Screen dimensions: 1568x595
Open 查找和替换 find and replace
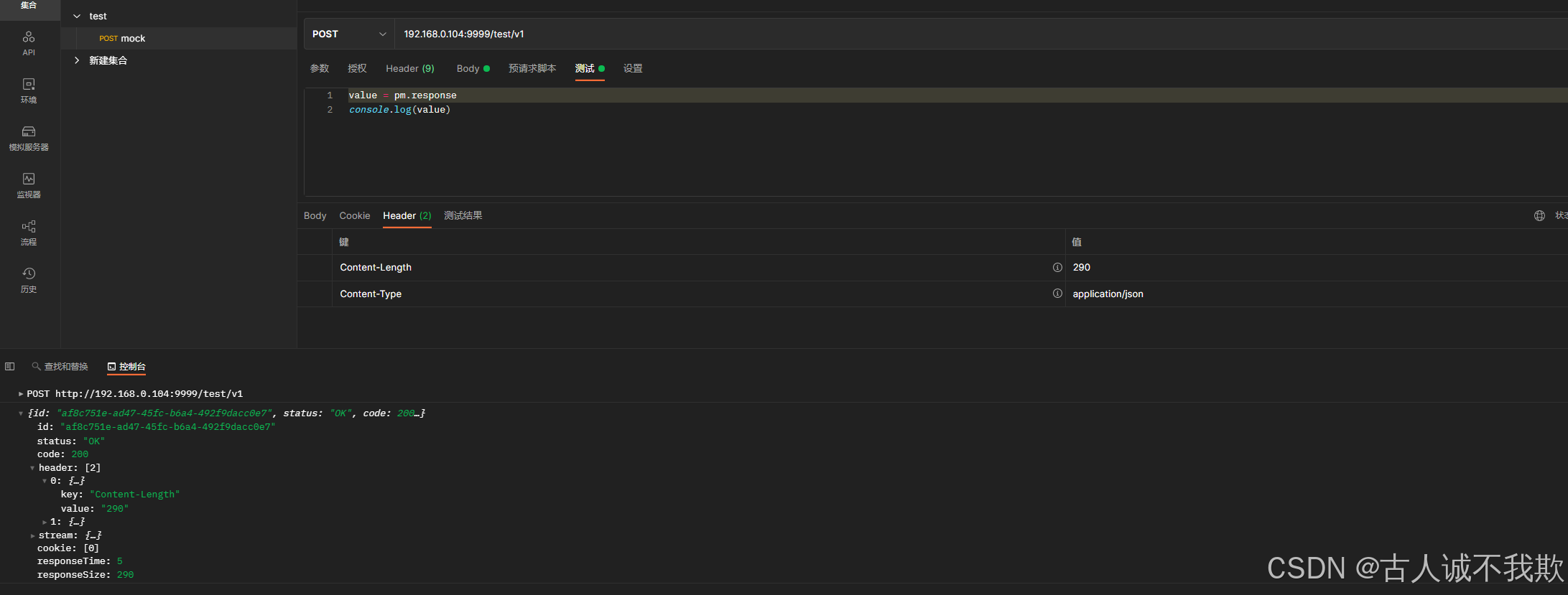click(x=60, y=367)
